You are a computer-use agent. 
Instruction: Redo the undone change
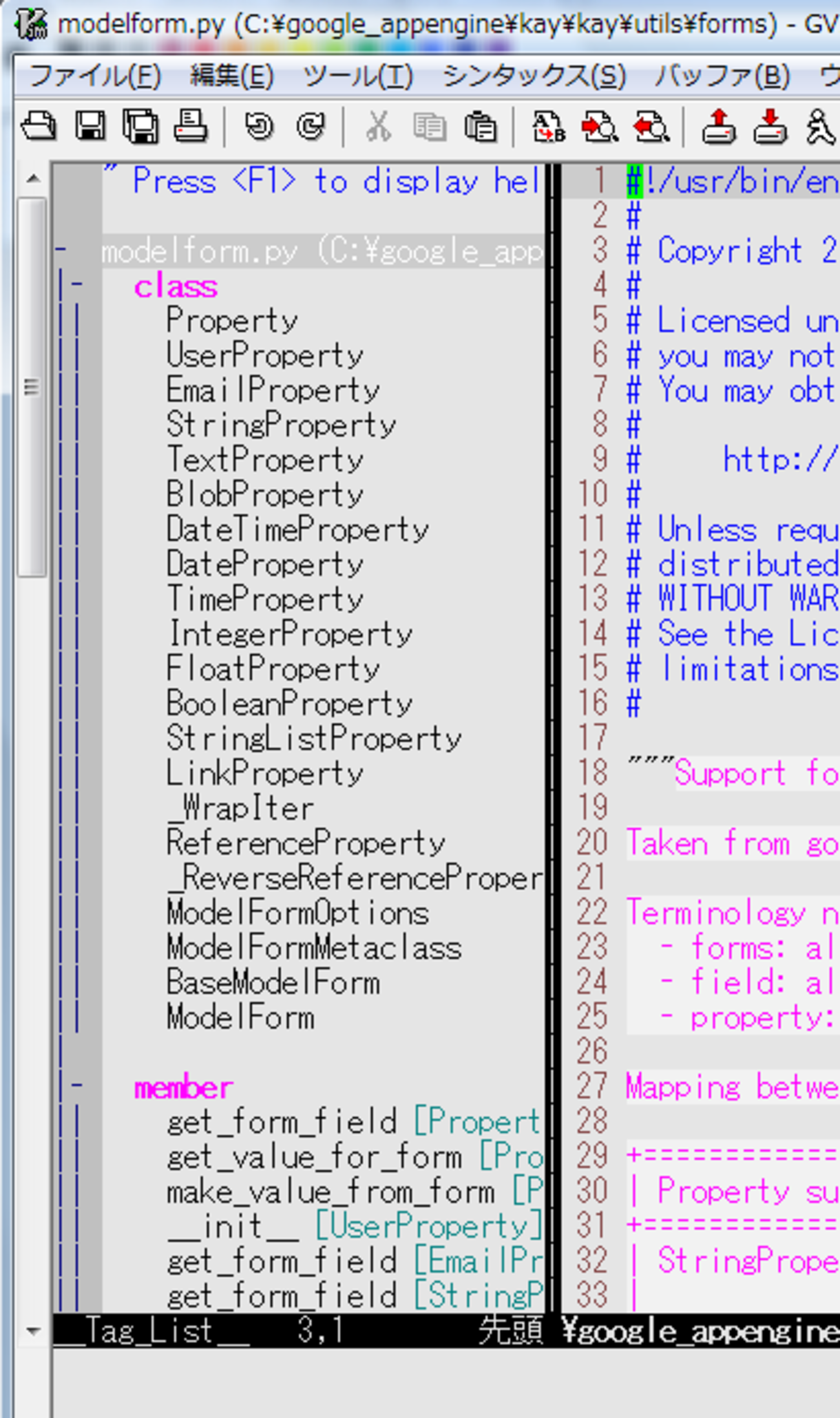311,126
